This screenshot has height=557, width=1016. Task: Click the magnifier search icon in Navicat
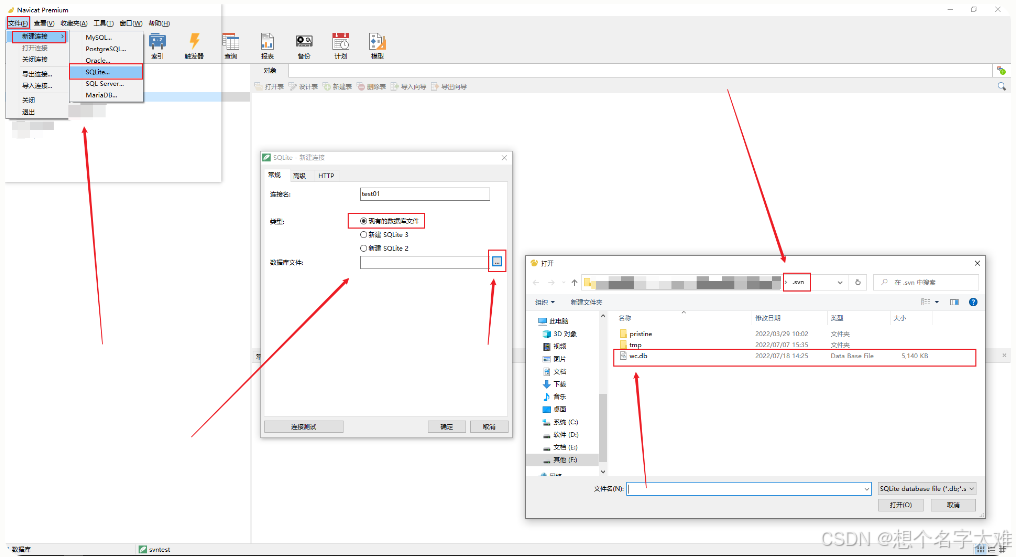1002,86
